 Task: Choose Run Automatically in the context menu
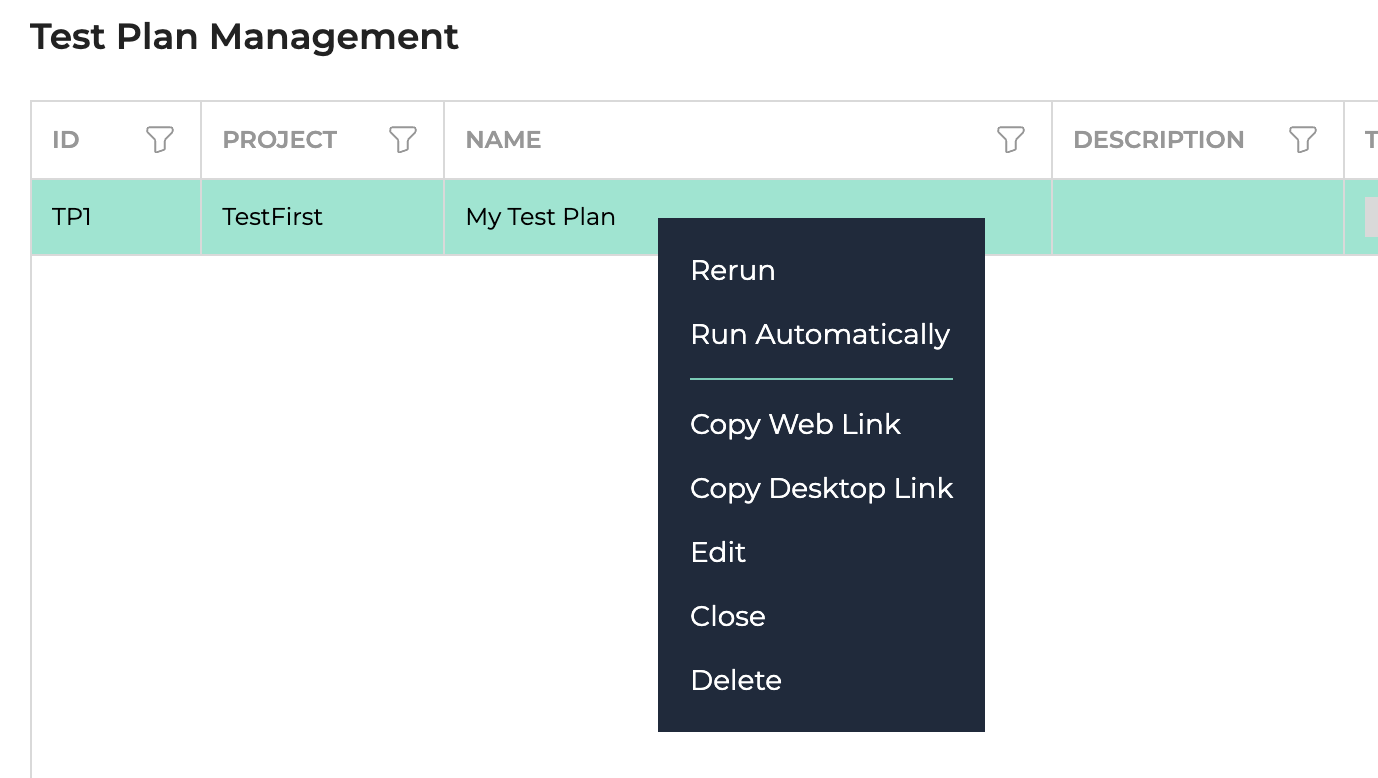pyautogui.click(x=819, y=335)
